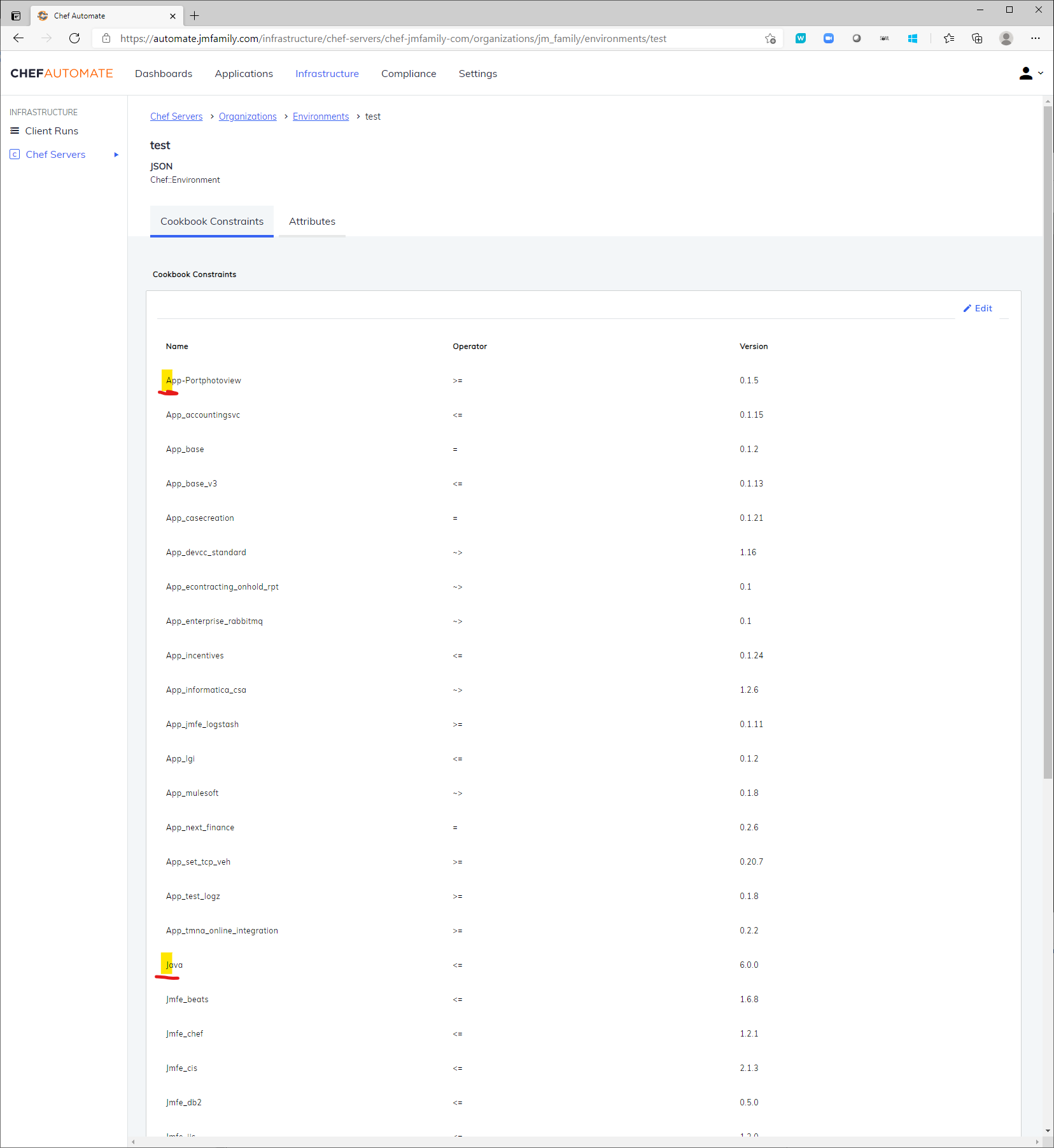Click the App_enterprise_rabbitmq name
The width and height of the screenshot is (1054, 1148).
(214, 621)
